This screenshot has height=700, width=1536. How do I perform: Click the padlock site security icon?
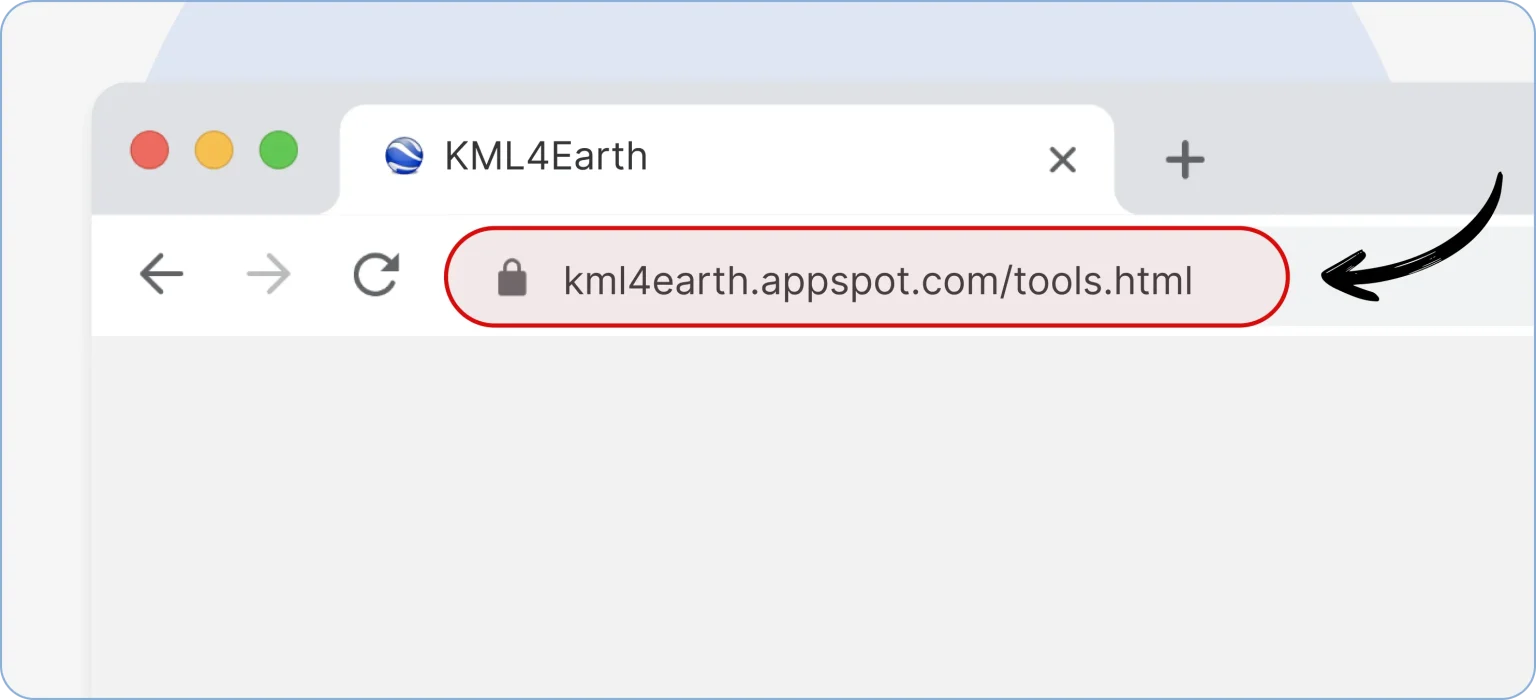click(512, 279)
